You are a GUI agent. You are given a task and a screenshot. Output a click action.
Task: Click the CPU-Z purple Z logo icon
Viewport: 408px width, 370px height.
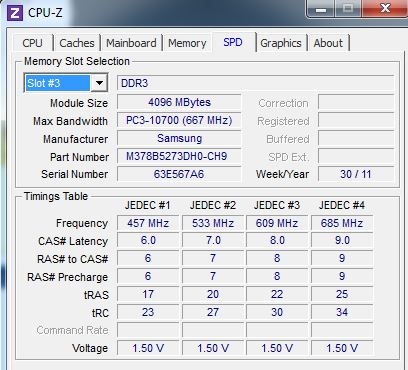15,13
